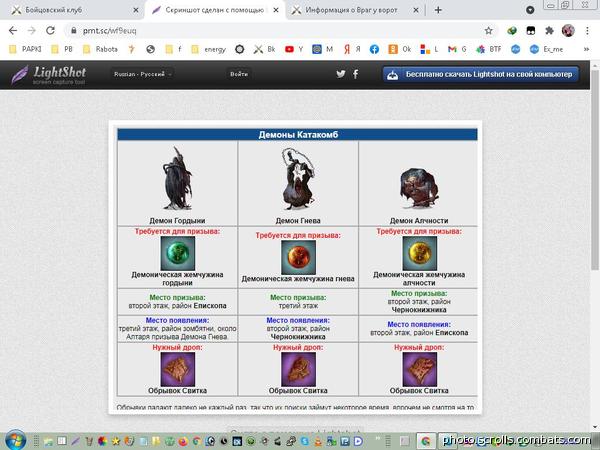Click the browser forward arrow
This screenshot has height=450, width=600.
point(32,31)
